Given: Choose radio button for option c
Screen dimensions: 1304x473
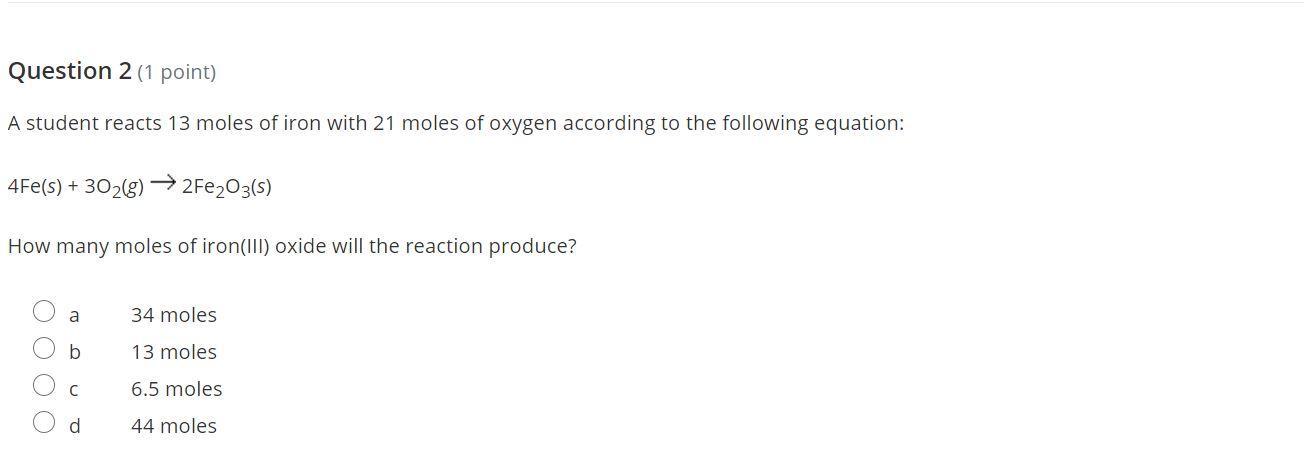Looking at the screenshot, I should 44,385.
